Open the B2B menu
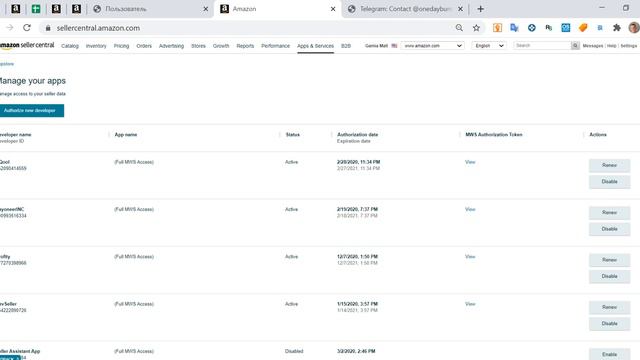The image size is (640, 360). tap(346, 46)
